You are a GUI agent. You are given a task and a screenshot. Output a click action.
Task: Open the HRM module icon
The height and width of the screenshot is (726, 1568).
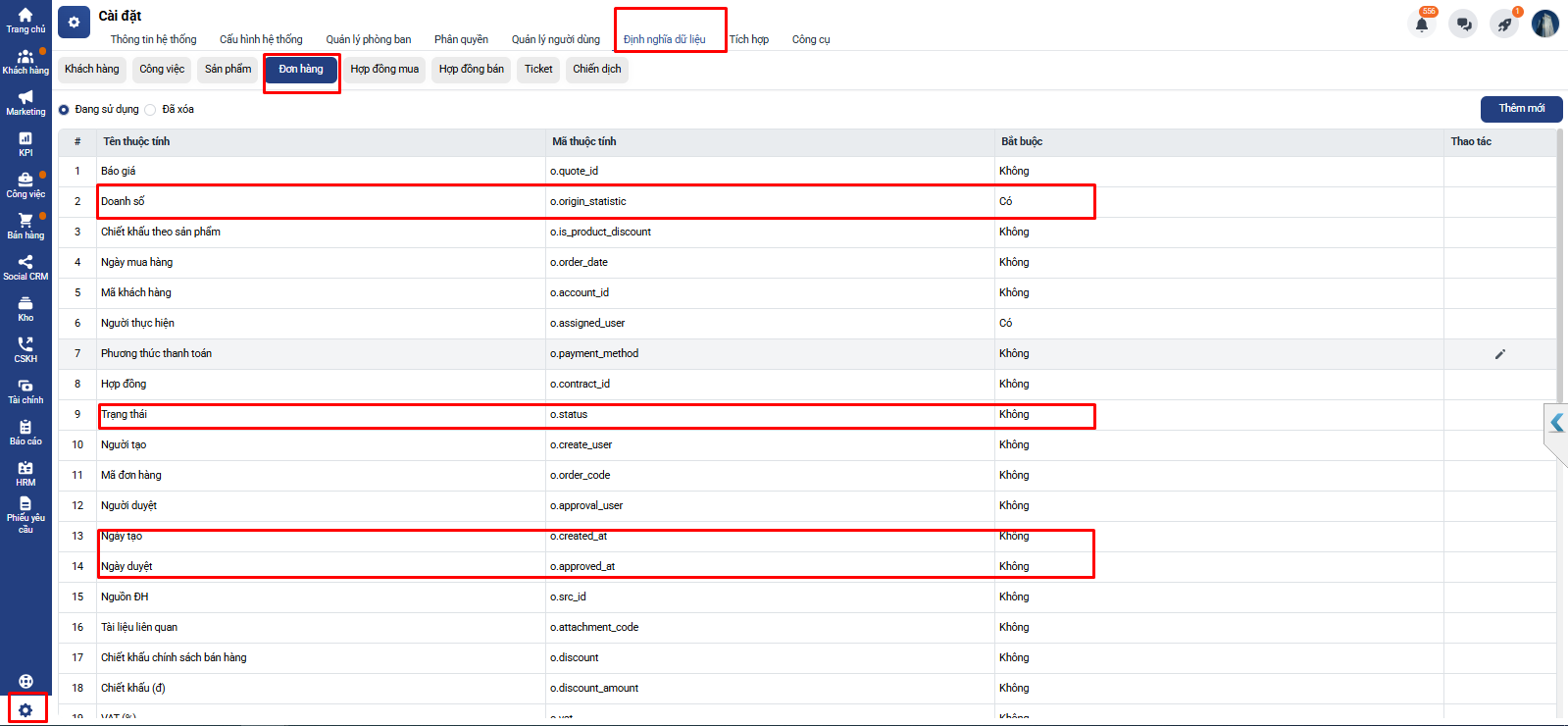tap(25, 473)
